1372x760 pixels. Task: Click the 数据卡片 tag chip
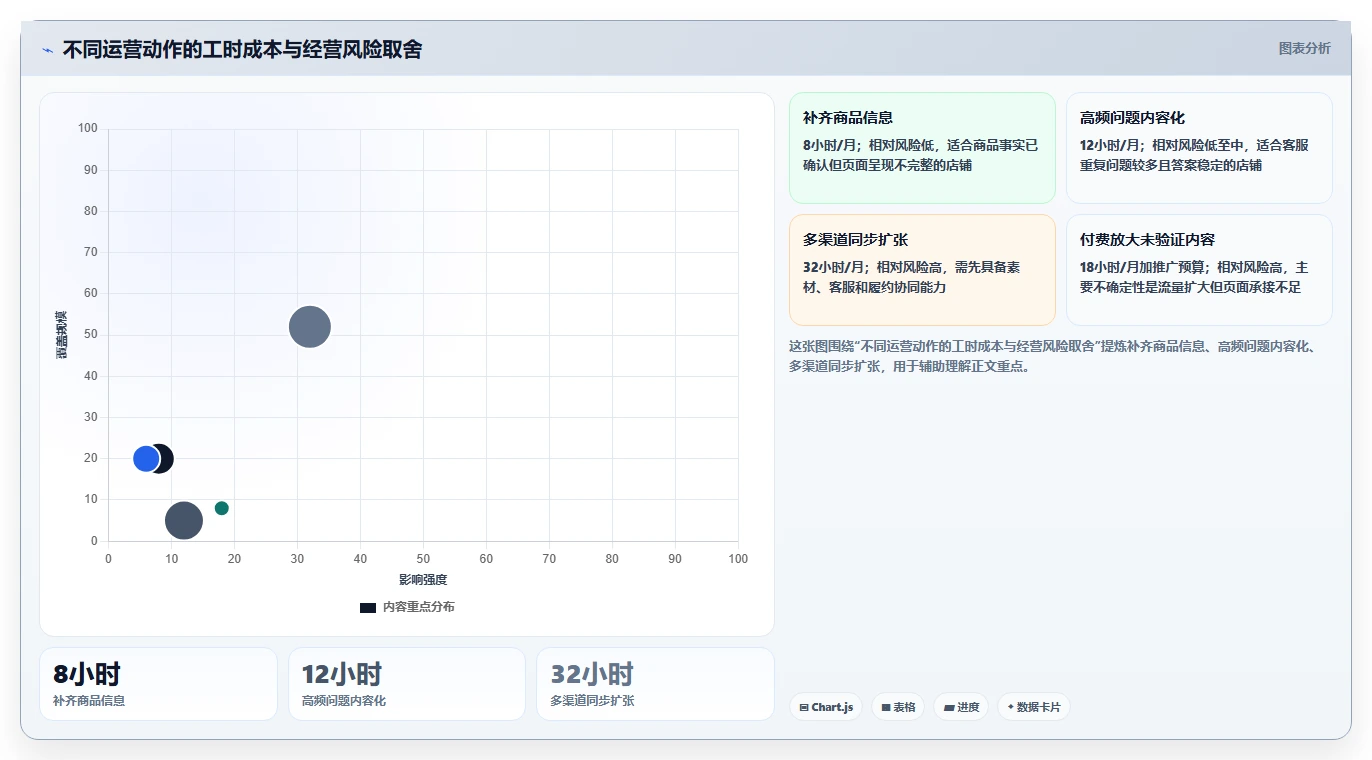1033,707
